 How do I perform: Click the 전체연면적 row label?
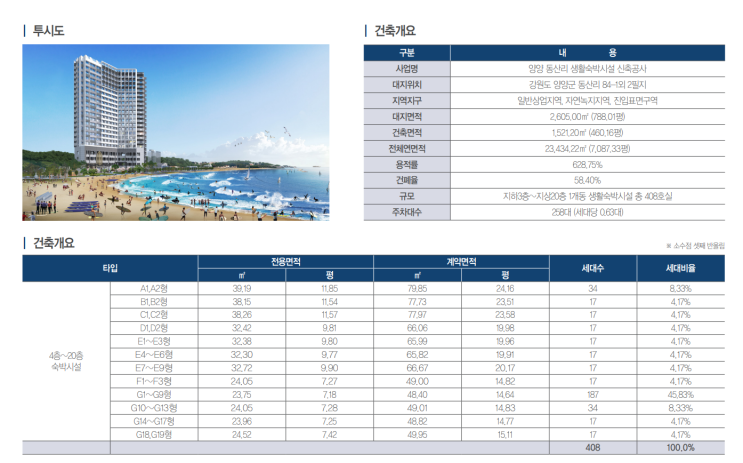pos(407,149)
